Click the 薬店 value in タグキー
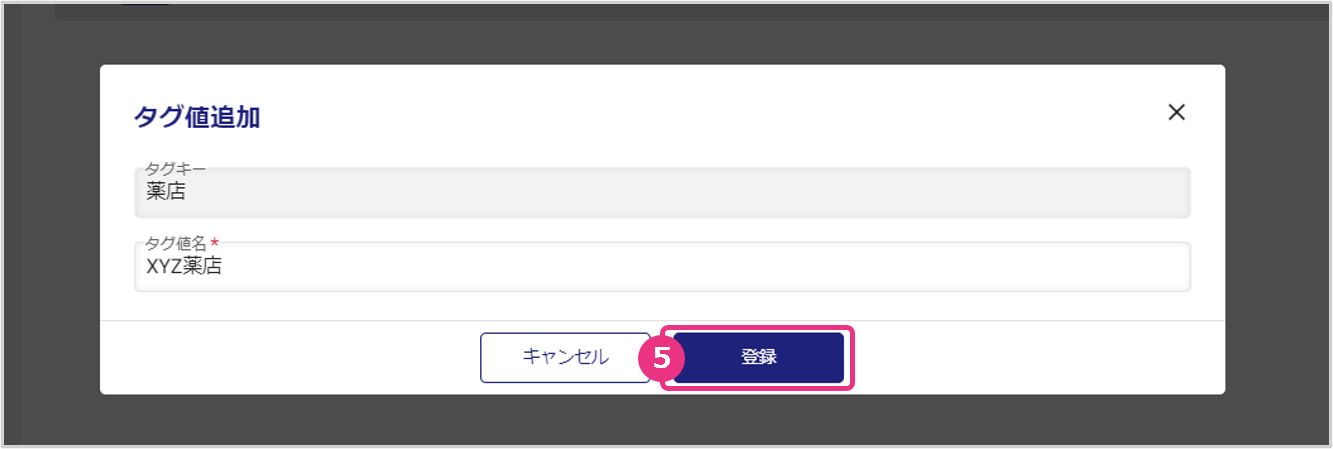The image size is (1333, 449). [x=166, y=192]
